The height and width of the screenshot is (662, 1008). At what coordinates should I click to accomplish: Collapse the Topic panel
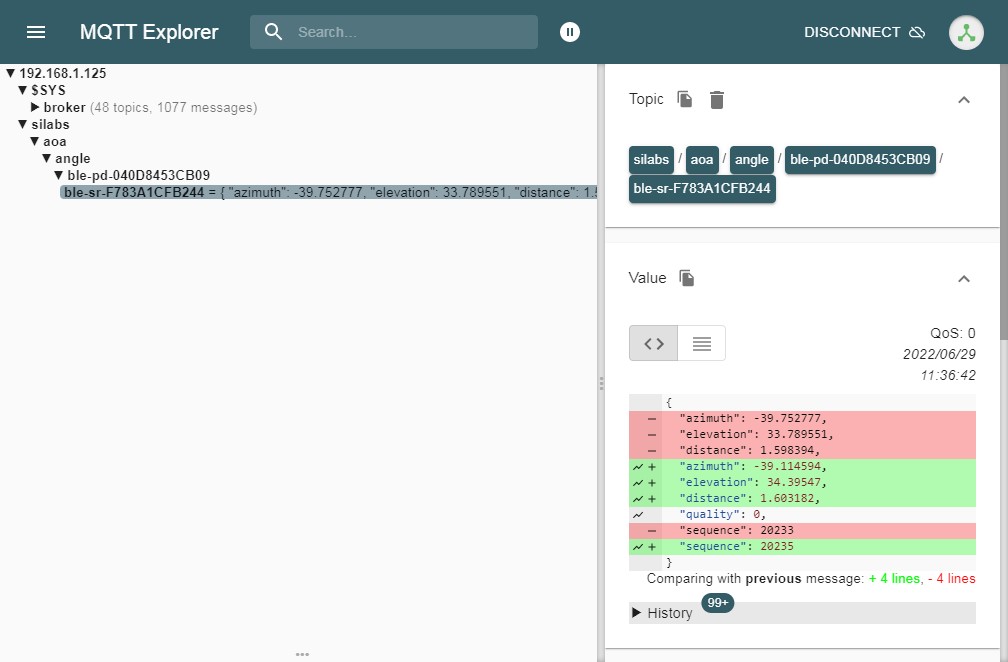point(964,100)
